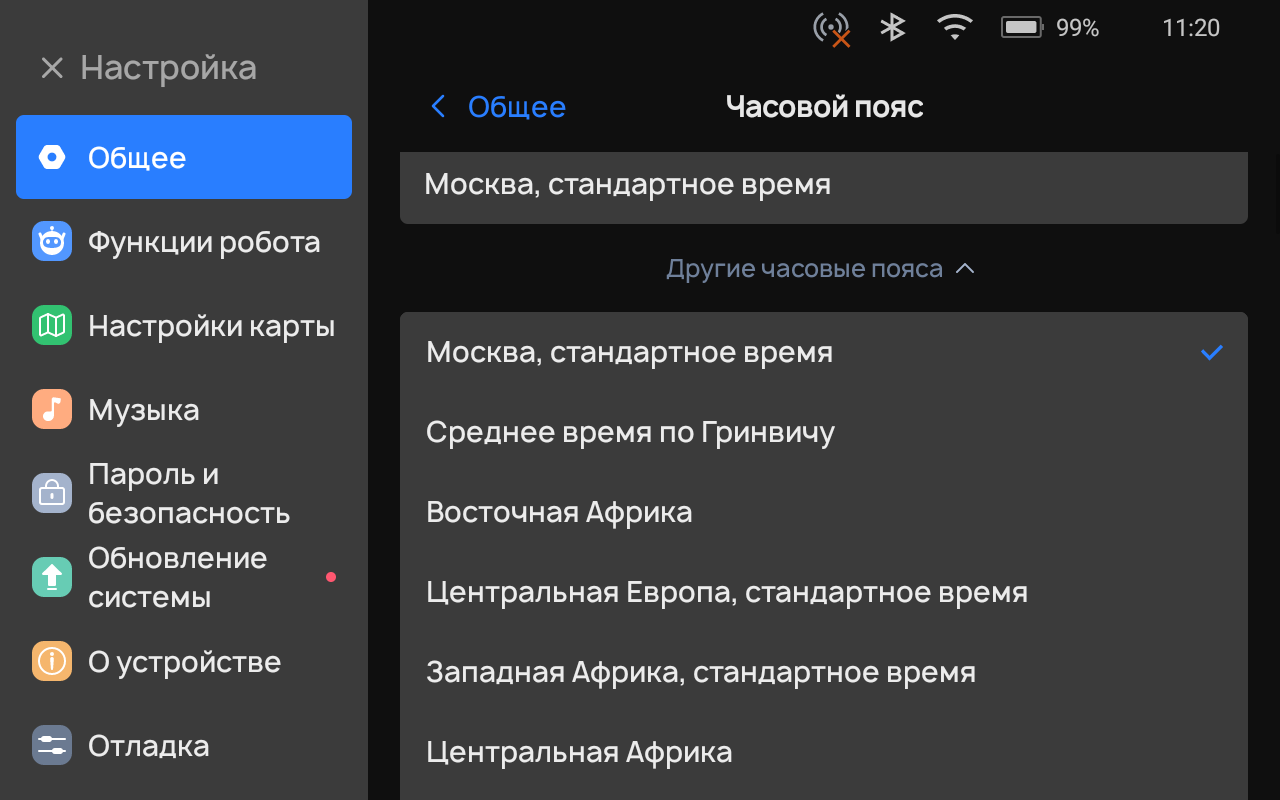Viewport: 1280px width, 800px height.
Task: Select Москва, стандартное время in the list
Action: tap(629, 352)
